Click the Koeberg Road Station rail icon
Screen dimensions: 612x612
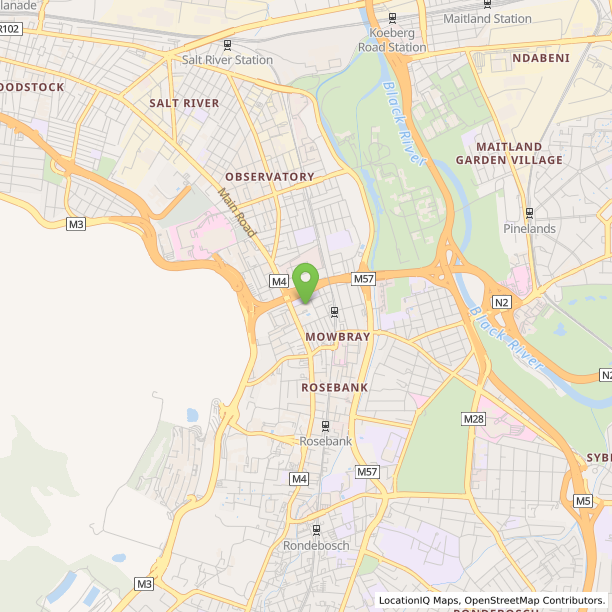coord(393,18)
